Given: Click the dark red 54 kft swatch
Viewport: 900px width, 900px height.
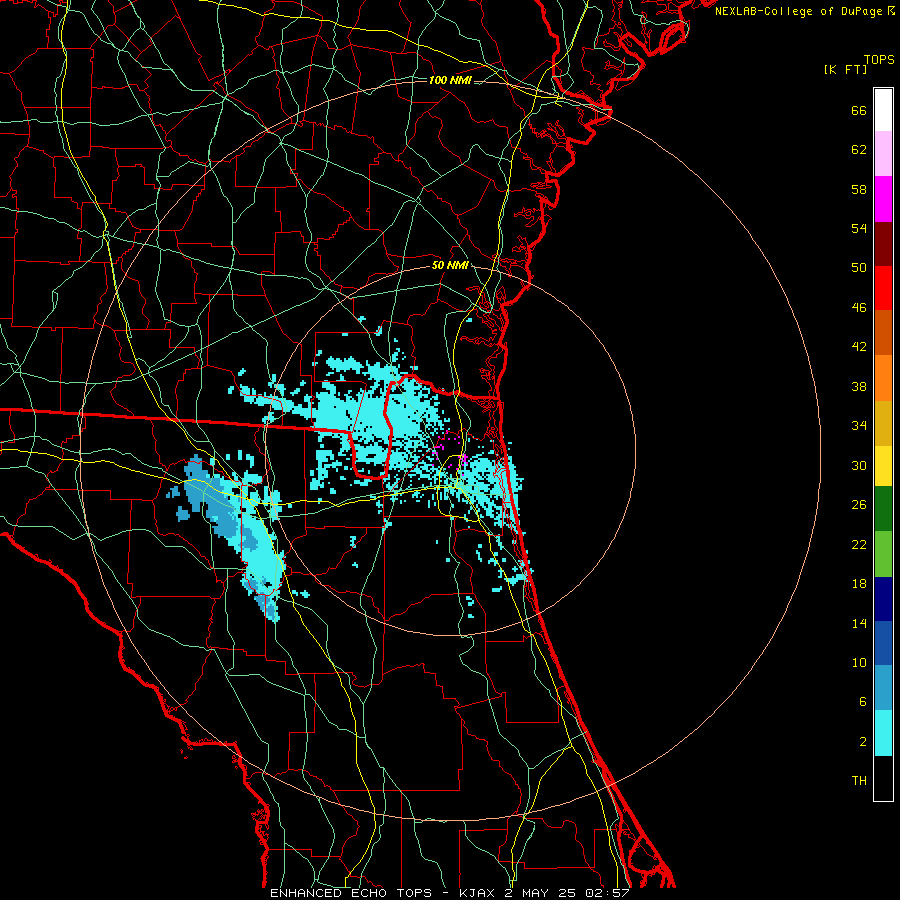Looking at the screenshot, I should (x=883, y=243).
